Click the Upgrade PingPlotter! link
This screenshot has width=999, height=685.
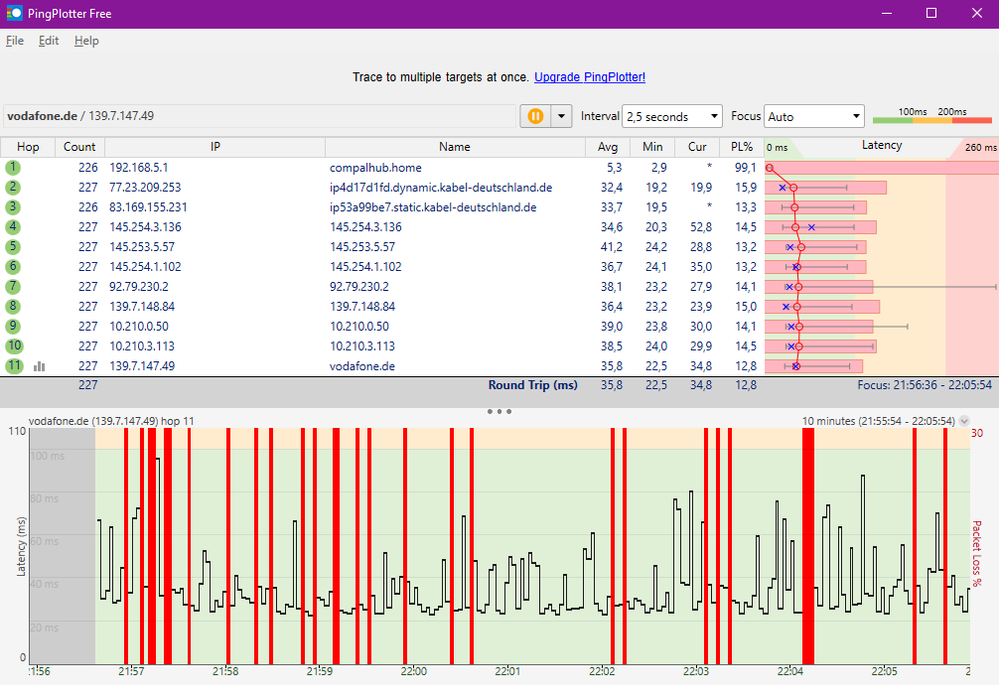pos(589,77)
